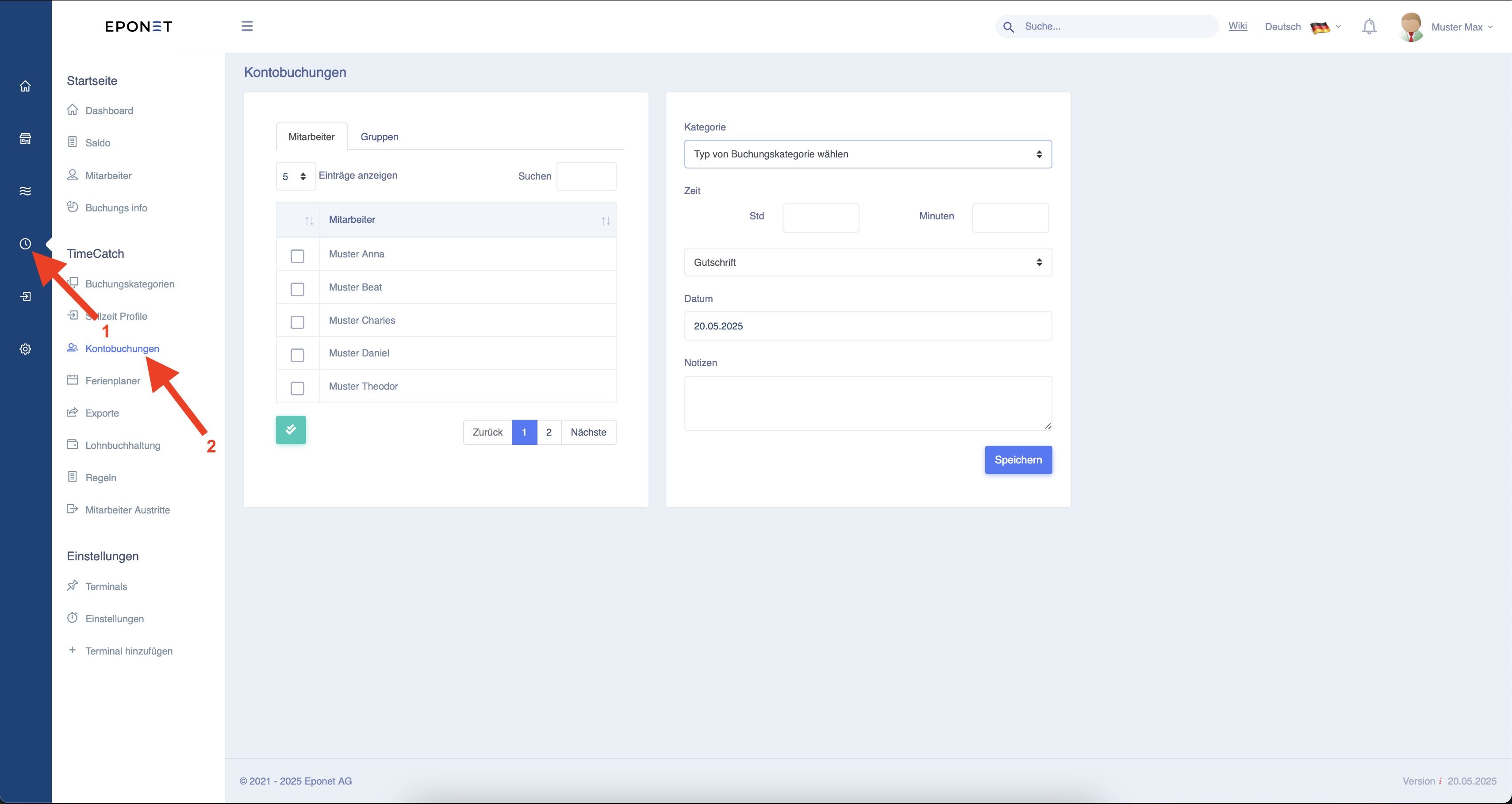Screen dimensions: 1512x804
Task: Click the green select-all checkmark button
Action: (291, 429)
